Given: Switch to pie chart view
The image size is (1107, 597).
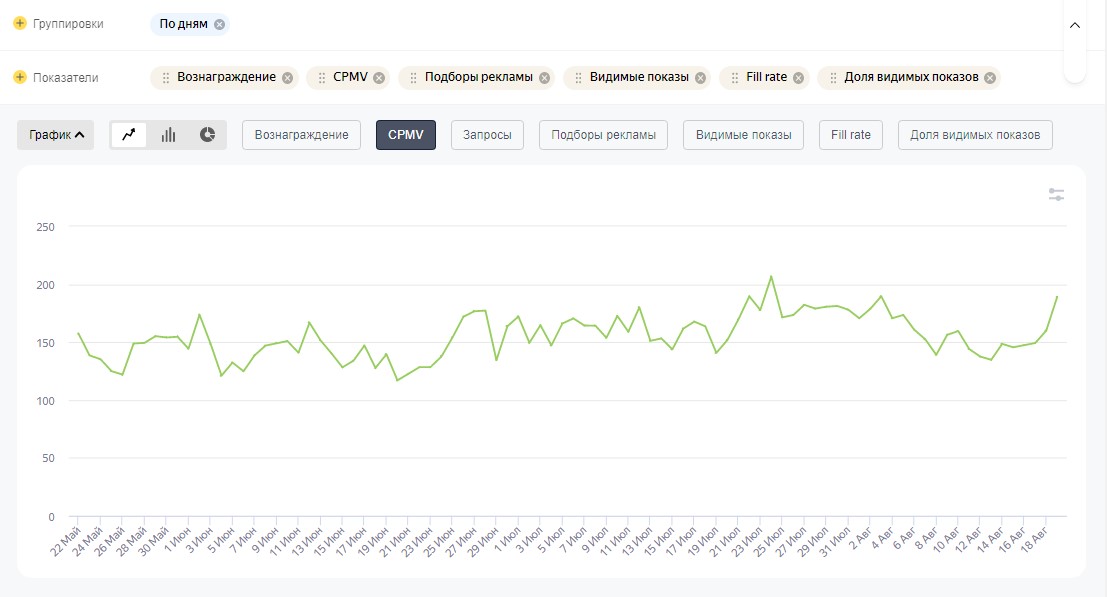Looking at the screenshot, I should tap(207, 135).
